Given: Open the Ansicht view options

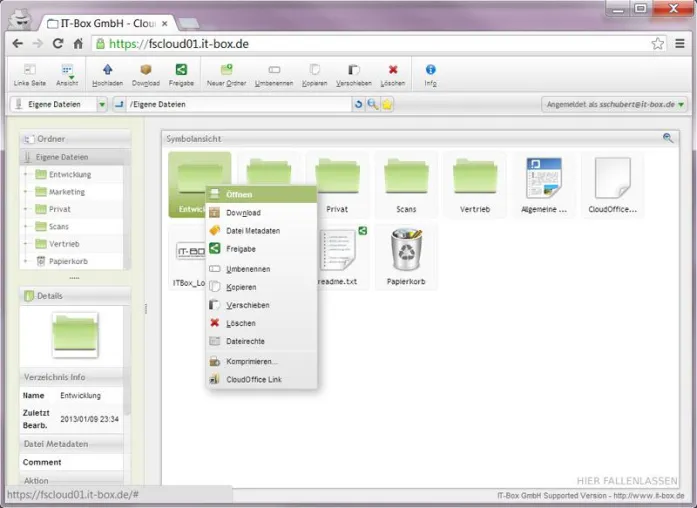Looking at the screenshot, I should [67, 75].
